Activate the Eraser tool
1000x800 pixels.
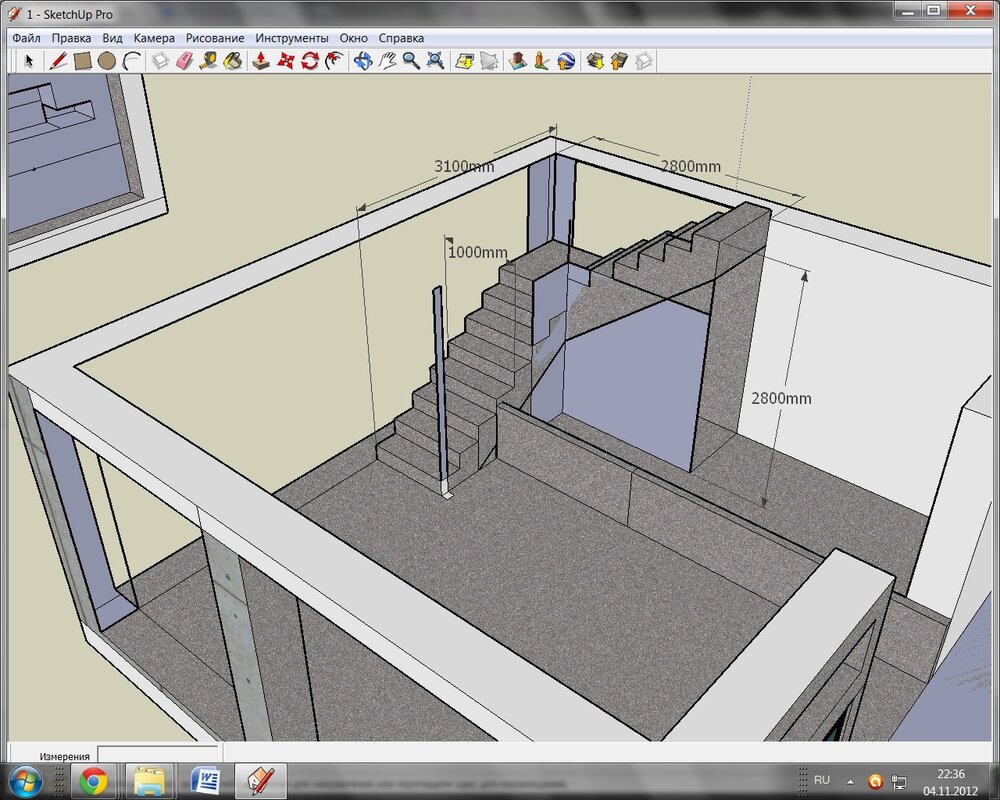click(184, 61)
